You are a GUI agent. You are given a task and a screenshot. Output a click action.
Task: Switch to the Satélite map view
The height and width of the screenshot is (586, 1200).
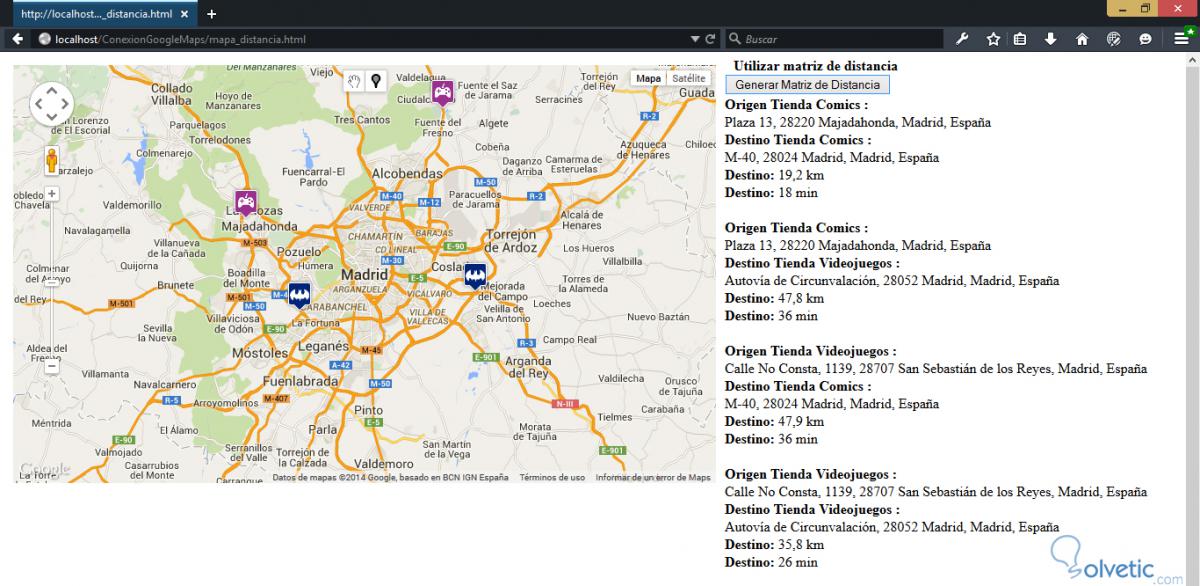[x=688, y=78]
